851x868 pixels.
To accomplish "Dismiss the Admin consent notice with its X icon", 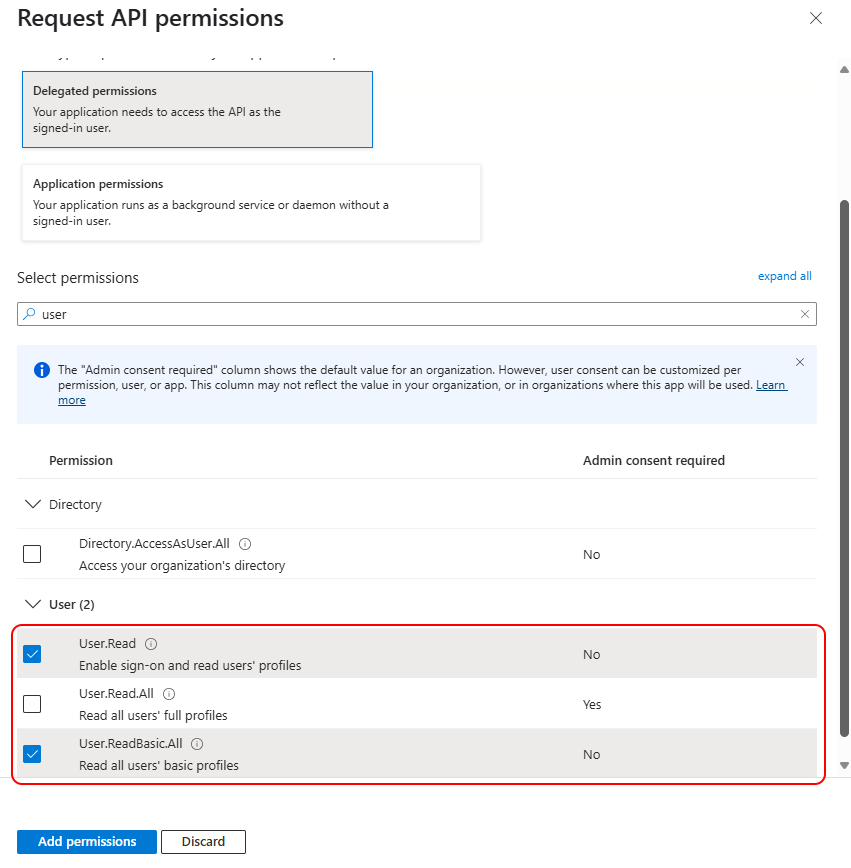I will pos(799,362).
